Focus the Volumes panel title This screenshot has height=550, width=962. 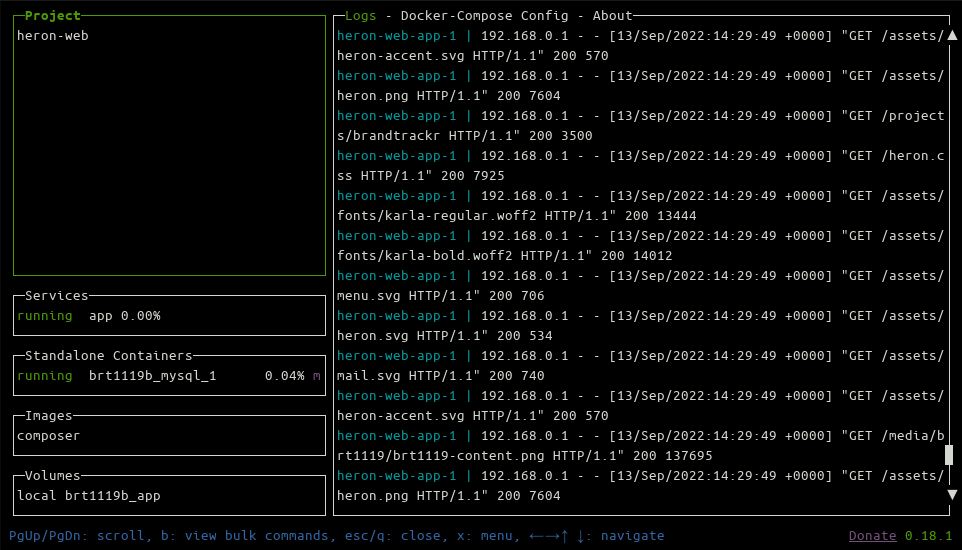(53, 476)
